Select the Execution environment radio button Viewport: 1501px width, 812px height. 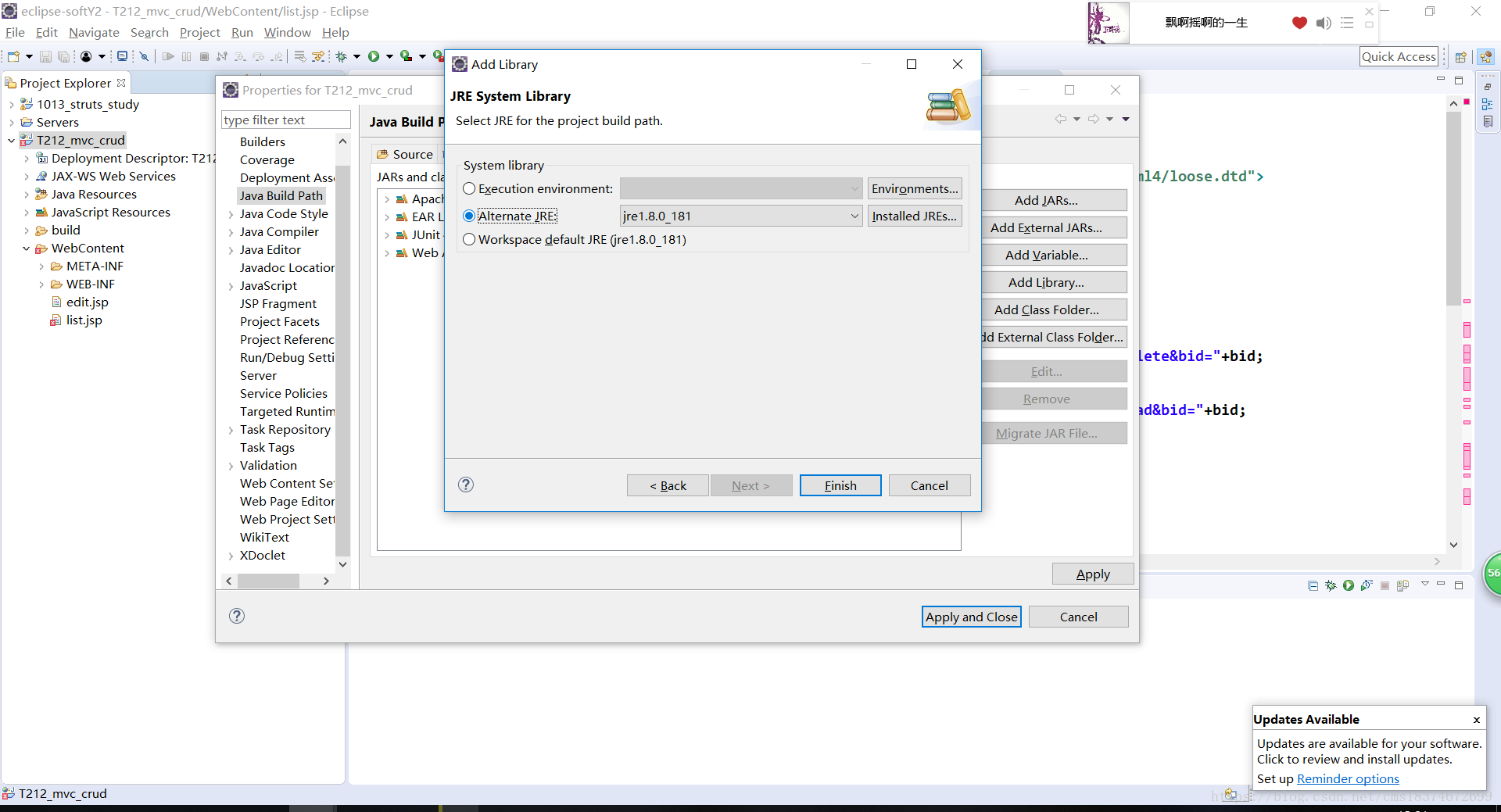coord(469,188)
